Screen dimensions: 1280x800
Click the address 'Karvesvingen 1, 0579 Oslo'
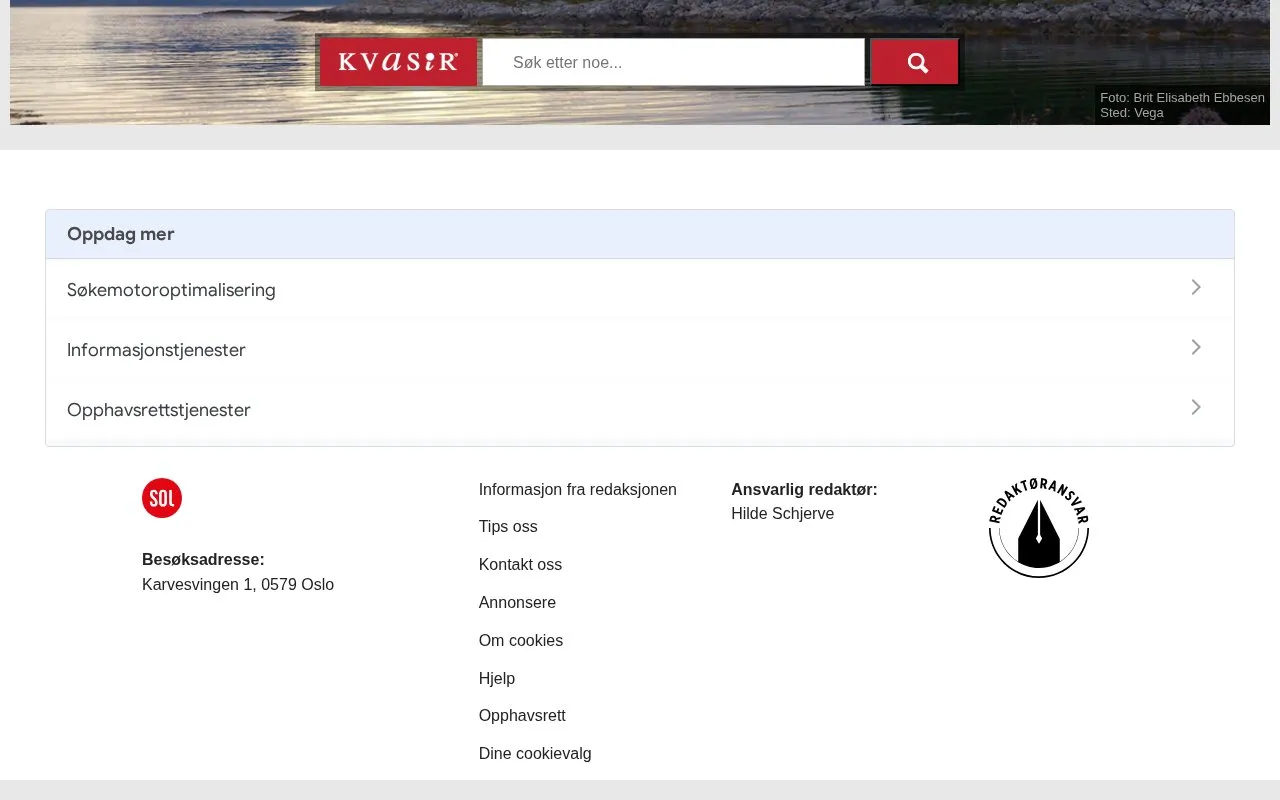(238, 584)
